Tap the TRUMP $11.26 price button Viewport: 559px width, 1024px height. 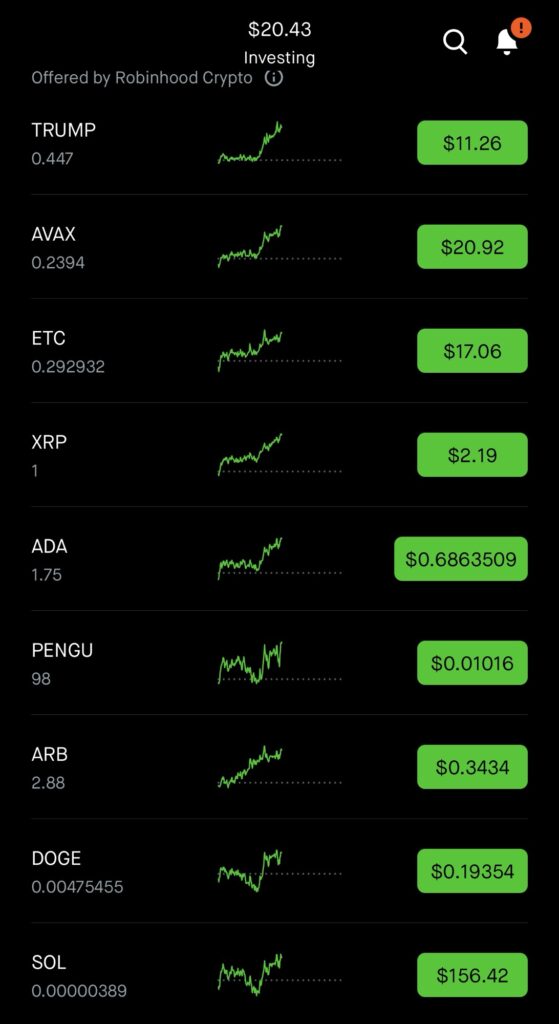coord(472,142)
